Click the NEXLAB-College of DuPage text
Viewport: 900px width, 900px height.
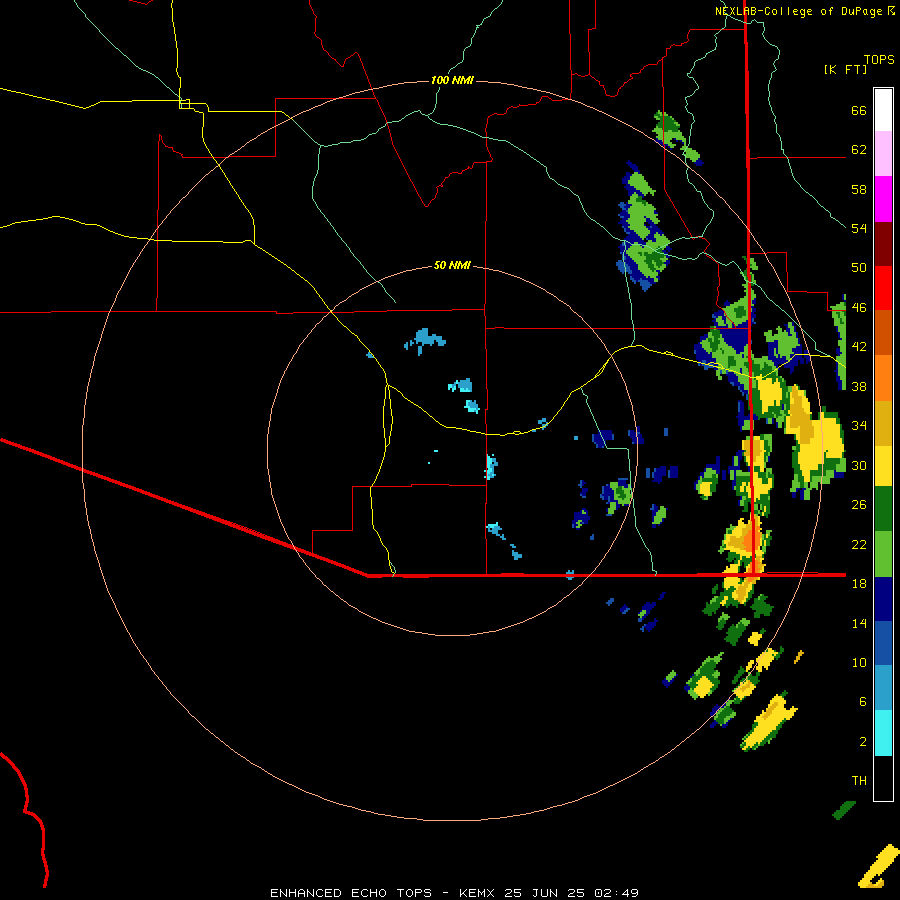798,11
